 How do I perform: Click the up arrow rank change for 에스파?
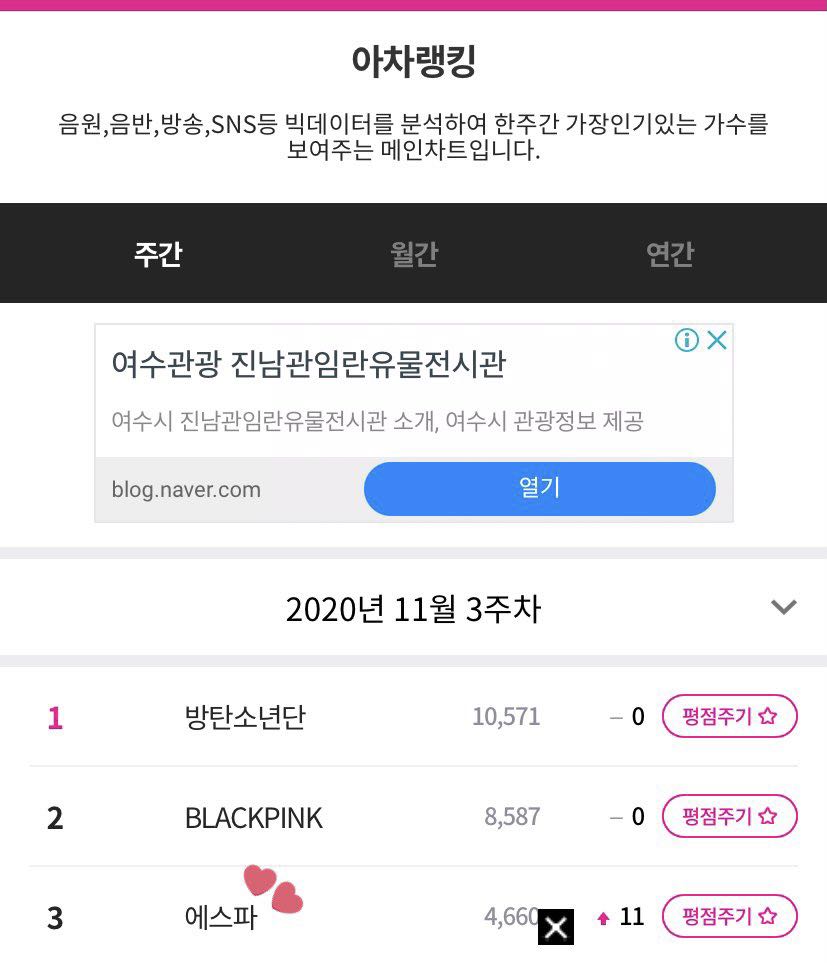603,918
